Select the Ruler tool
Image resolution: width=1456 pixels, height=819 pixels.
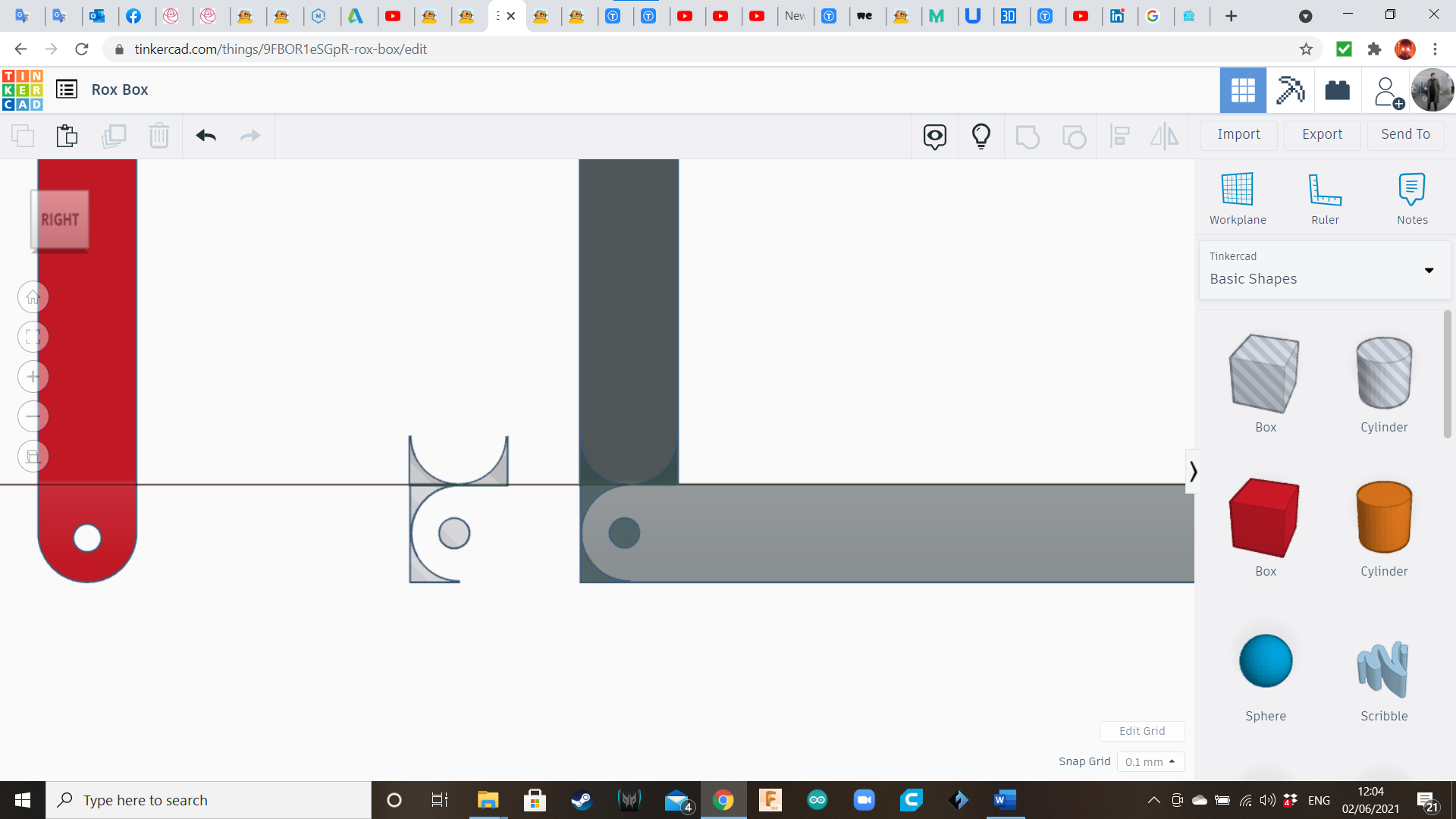[x=1325, y=190]
